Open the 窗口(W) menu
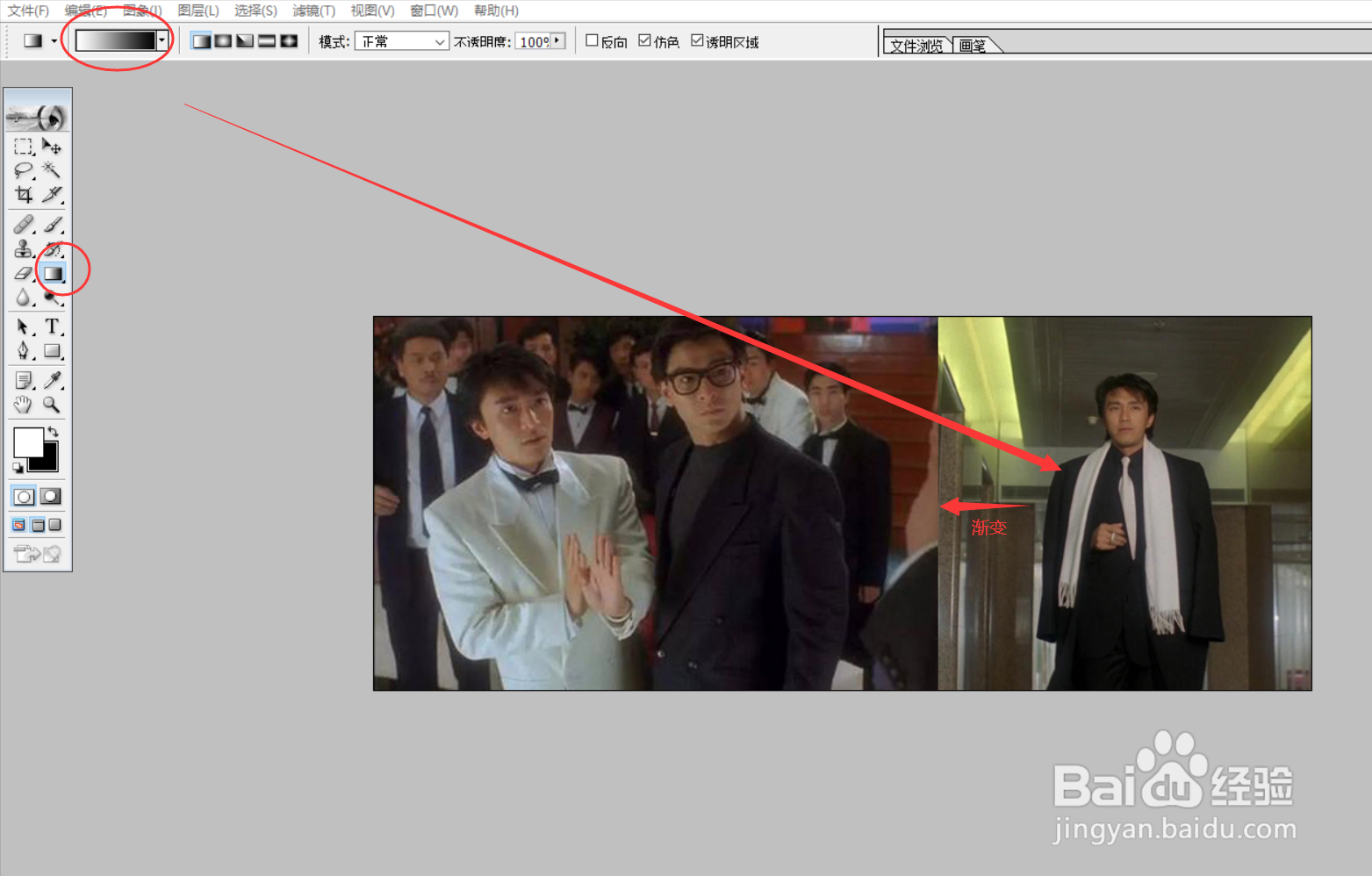The height and width of the screenshot is (876, 1372). tap(434, 11)
